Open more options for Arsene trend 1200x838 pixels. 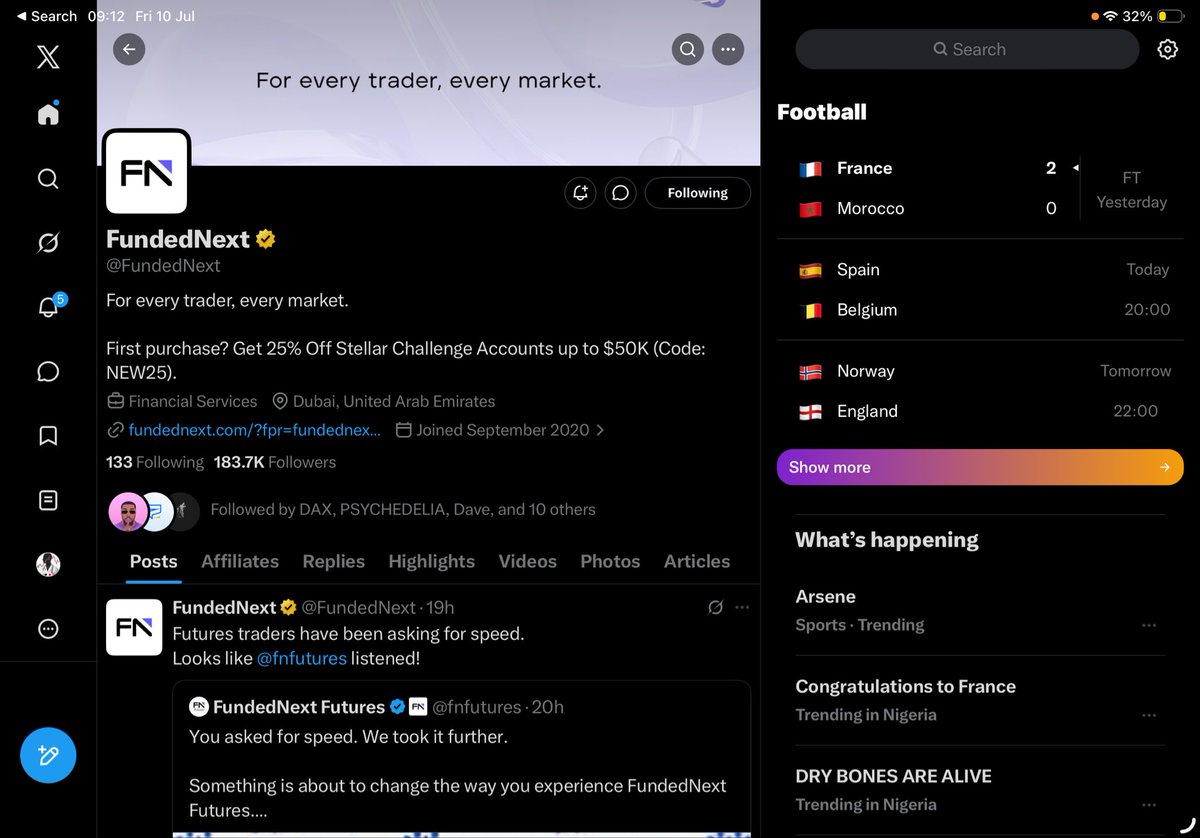click(x=1149, y=625)
